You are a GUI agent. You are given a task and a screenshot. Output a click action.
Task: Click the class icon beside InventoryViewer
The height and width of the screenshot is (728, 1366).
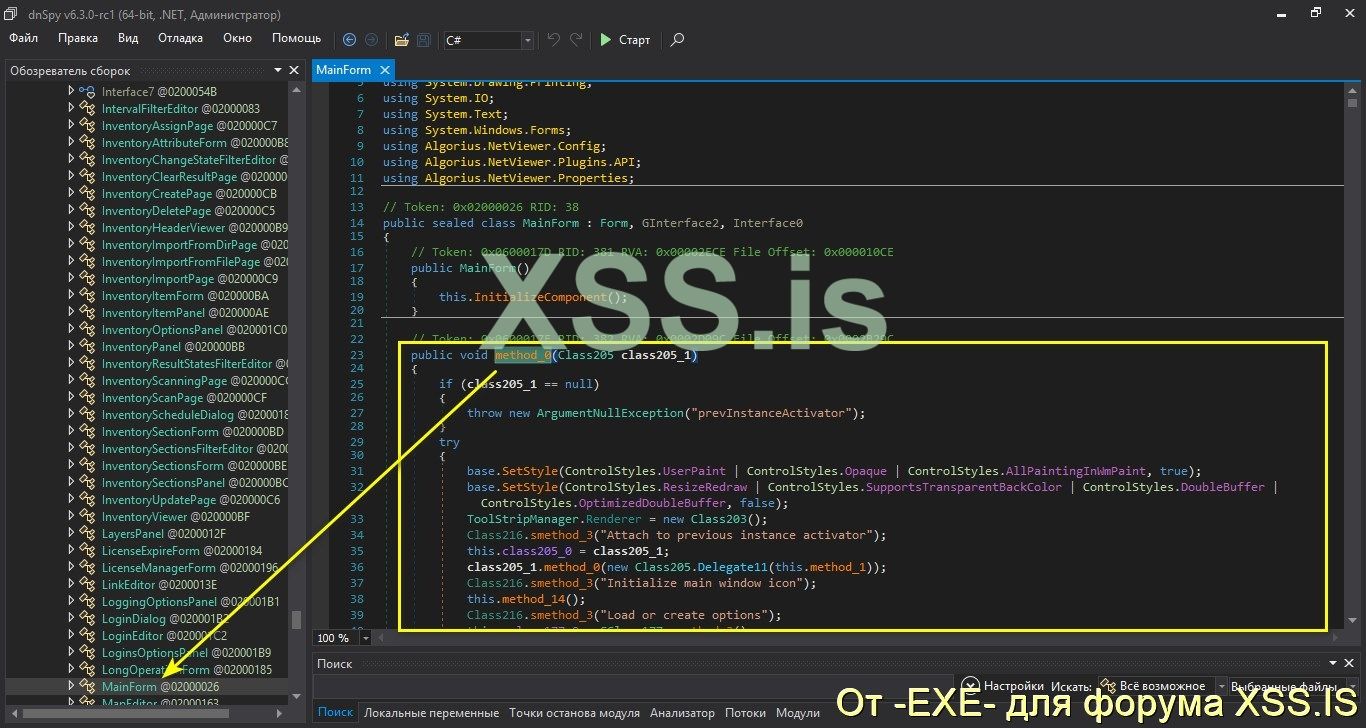(x=88, y=517)
